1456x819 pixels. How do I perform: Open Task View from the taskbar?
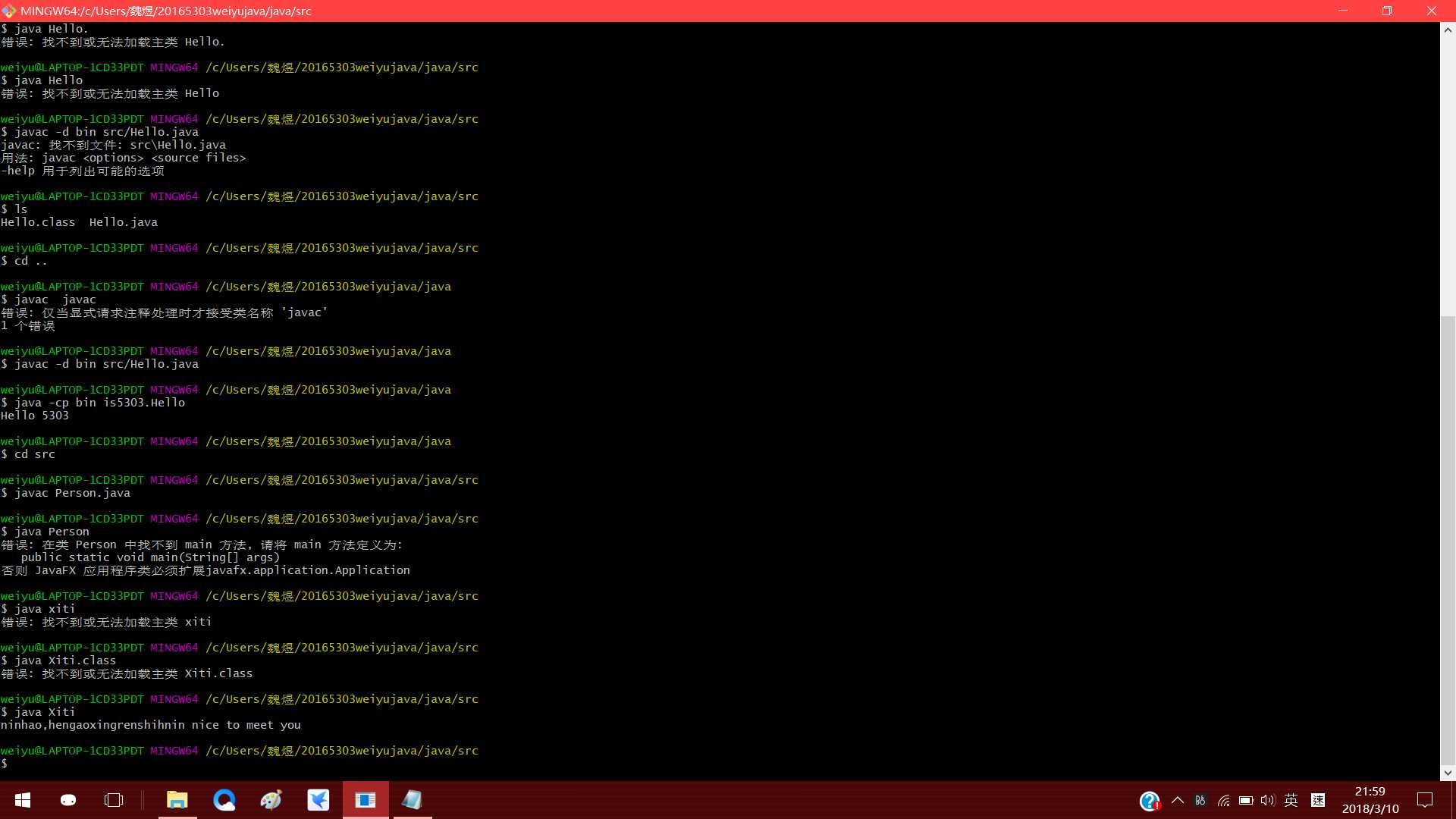[114, 800]
